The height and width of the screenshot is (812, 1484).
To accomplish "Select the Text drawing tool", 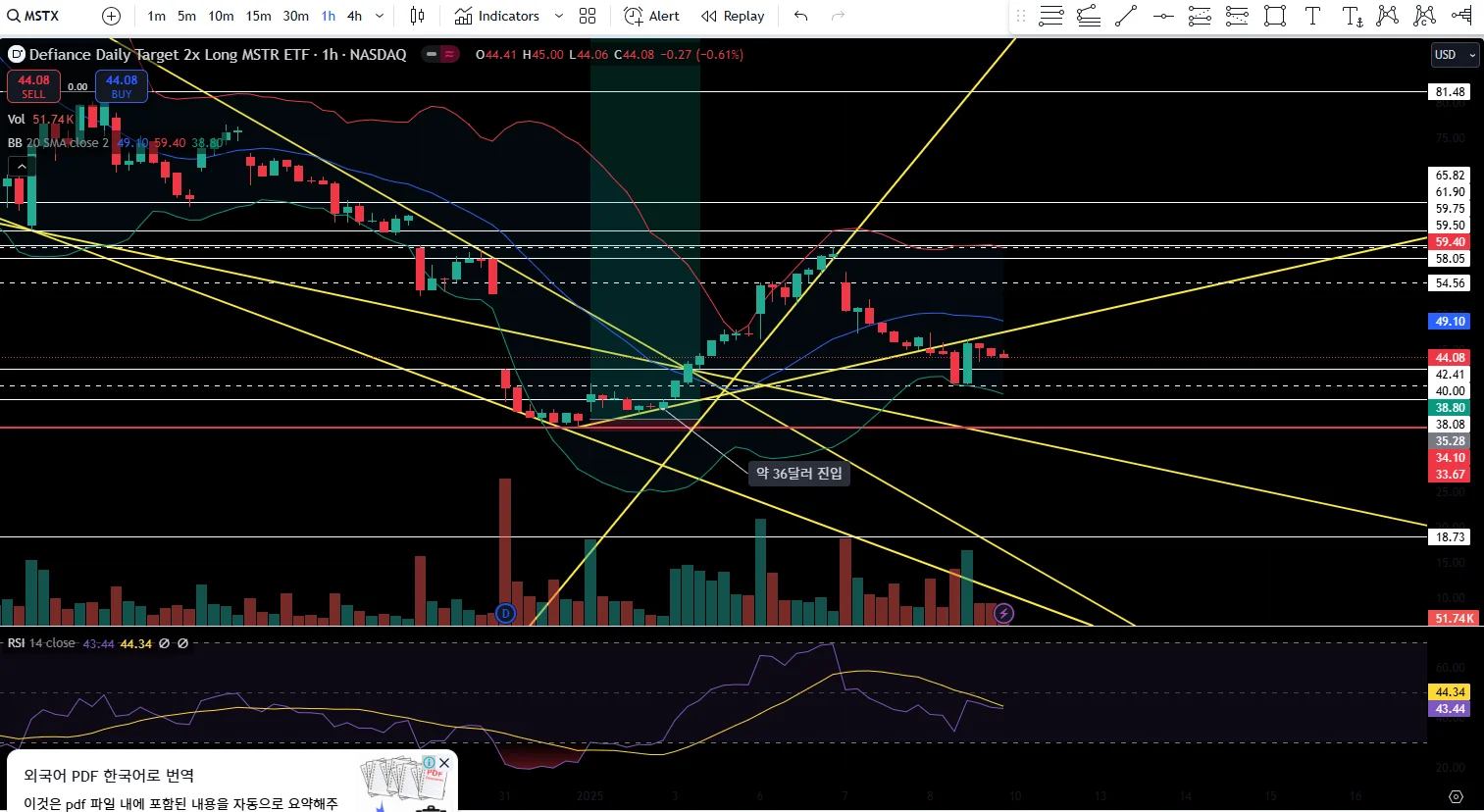I will tap(1312, 16).
